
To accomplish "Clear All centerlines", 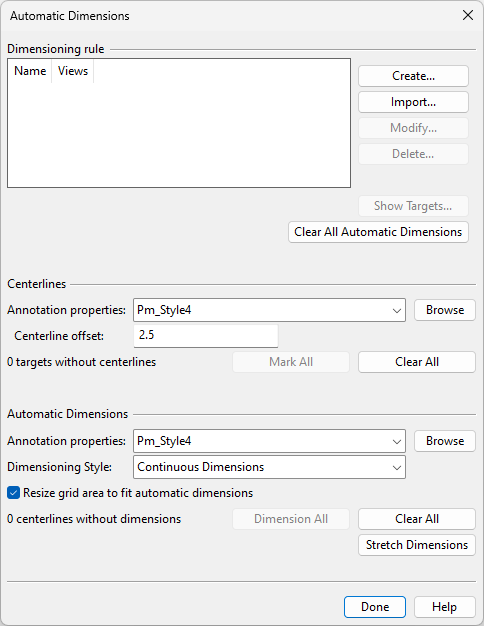I will point(417,362).
